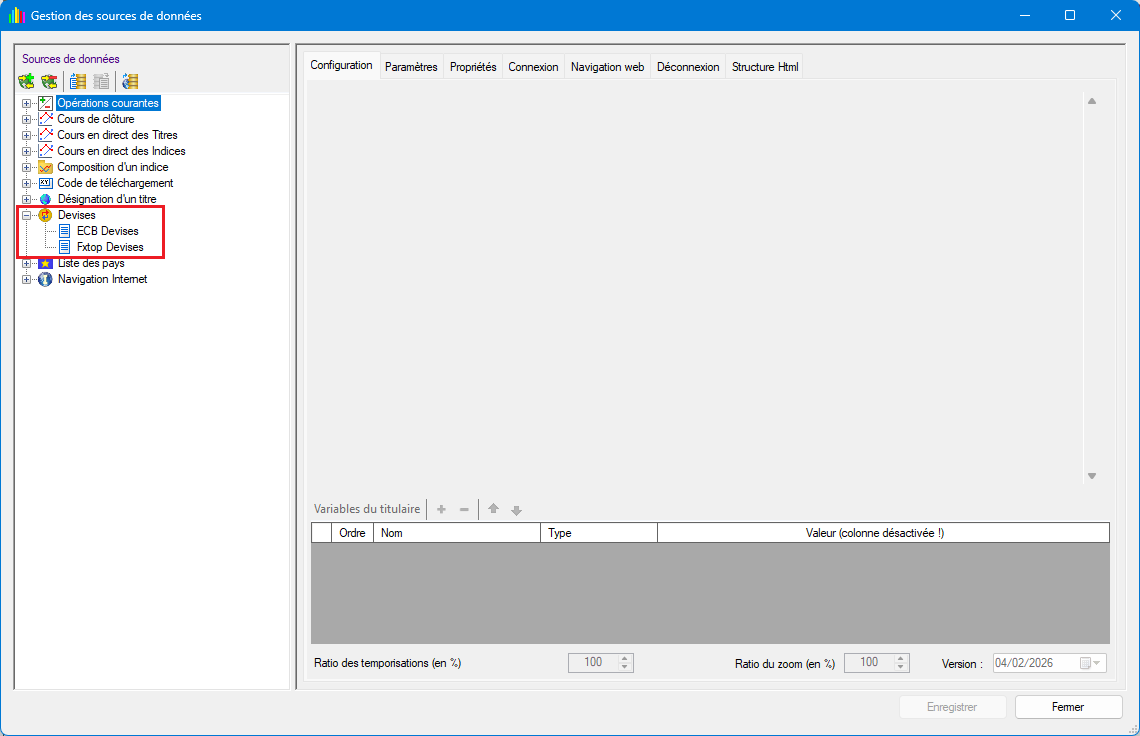The image size is (1140, 736).
Task: Click the star flag icon of Liste des pays
Action: 45,263
